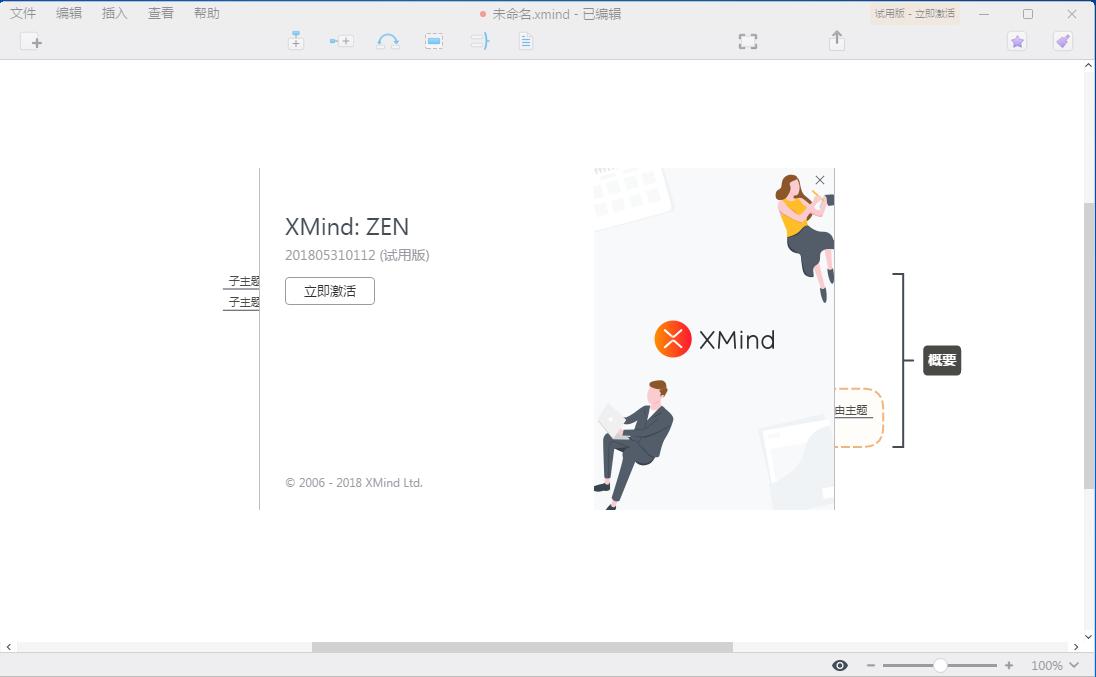
Task: Add a boundary with toolbar icon
Action: pyautogui.click(x=434, y=41)
